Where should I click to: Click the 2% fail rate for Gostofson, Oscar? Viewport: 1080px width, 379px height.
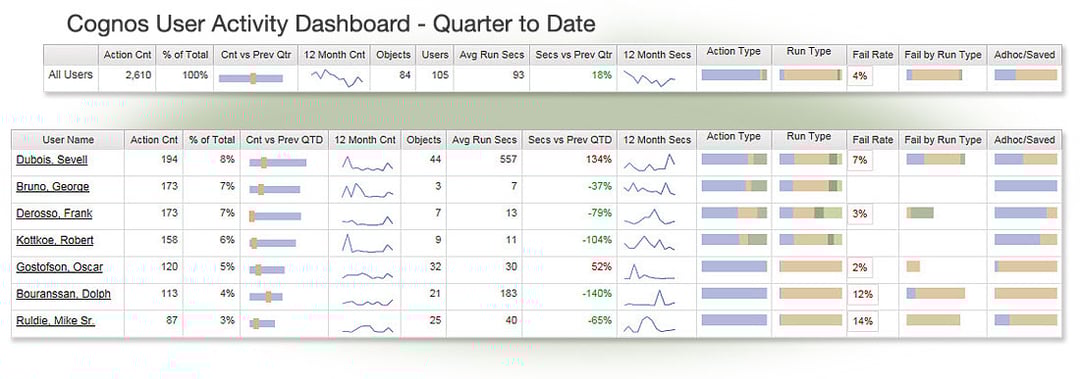pos(860,267)
